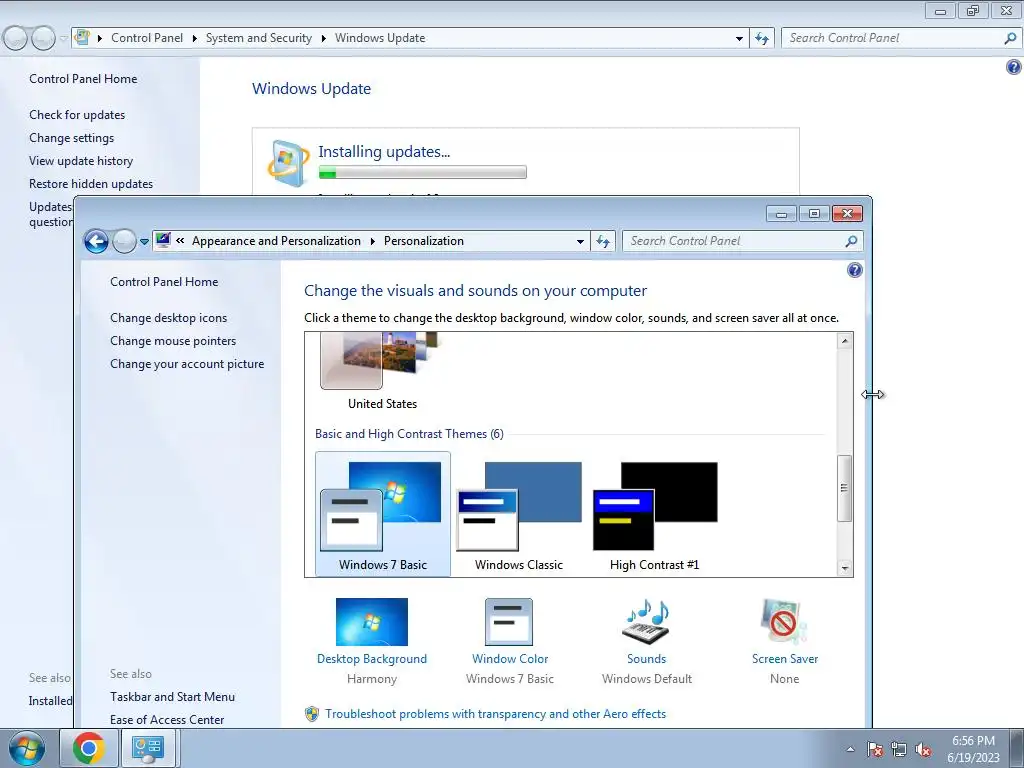This screenshot has width=1024, height=768.
Task: Click the Windows Update shield icon
Action: [287, 163]
